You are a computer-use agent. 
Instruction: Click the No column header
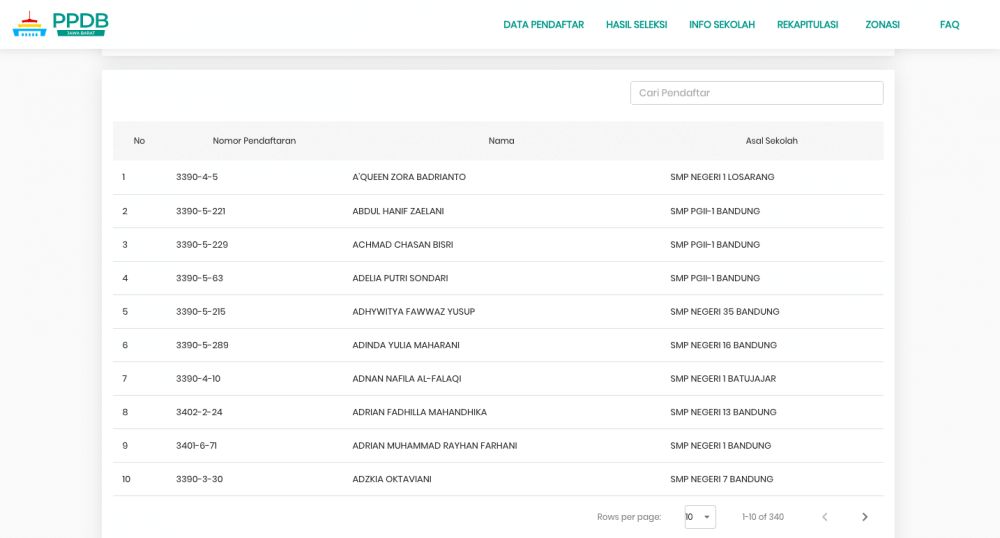click(139, 141)
